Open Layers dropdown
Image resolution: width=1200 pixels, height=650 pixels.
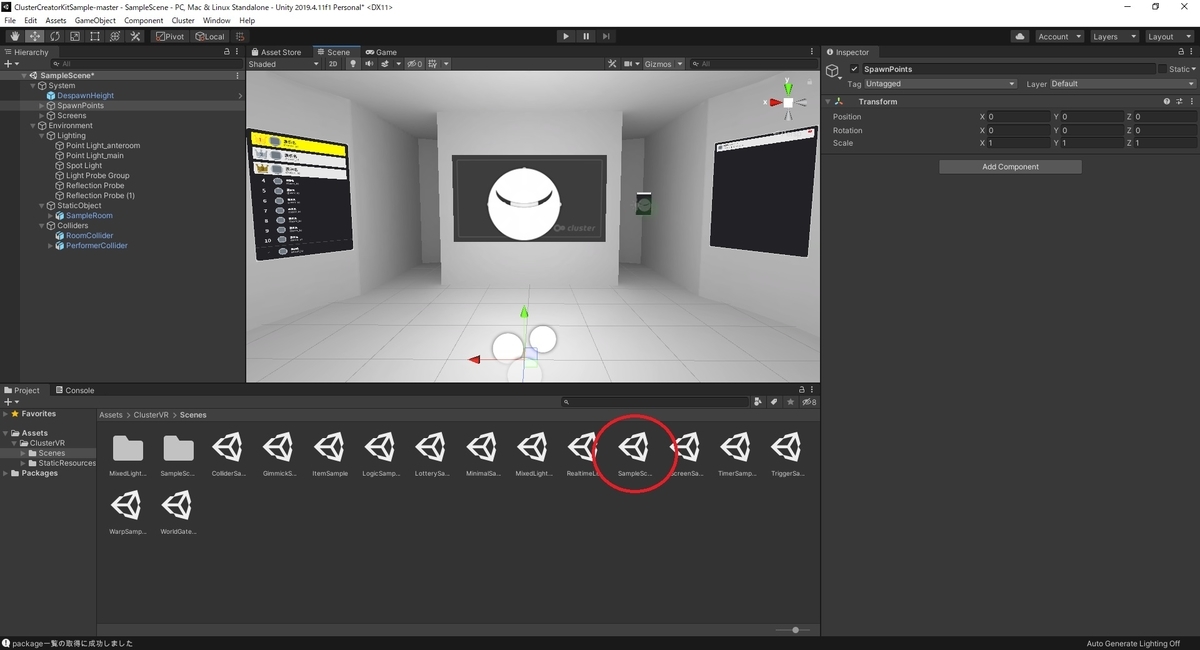(1113, 36)
